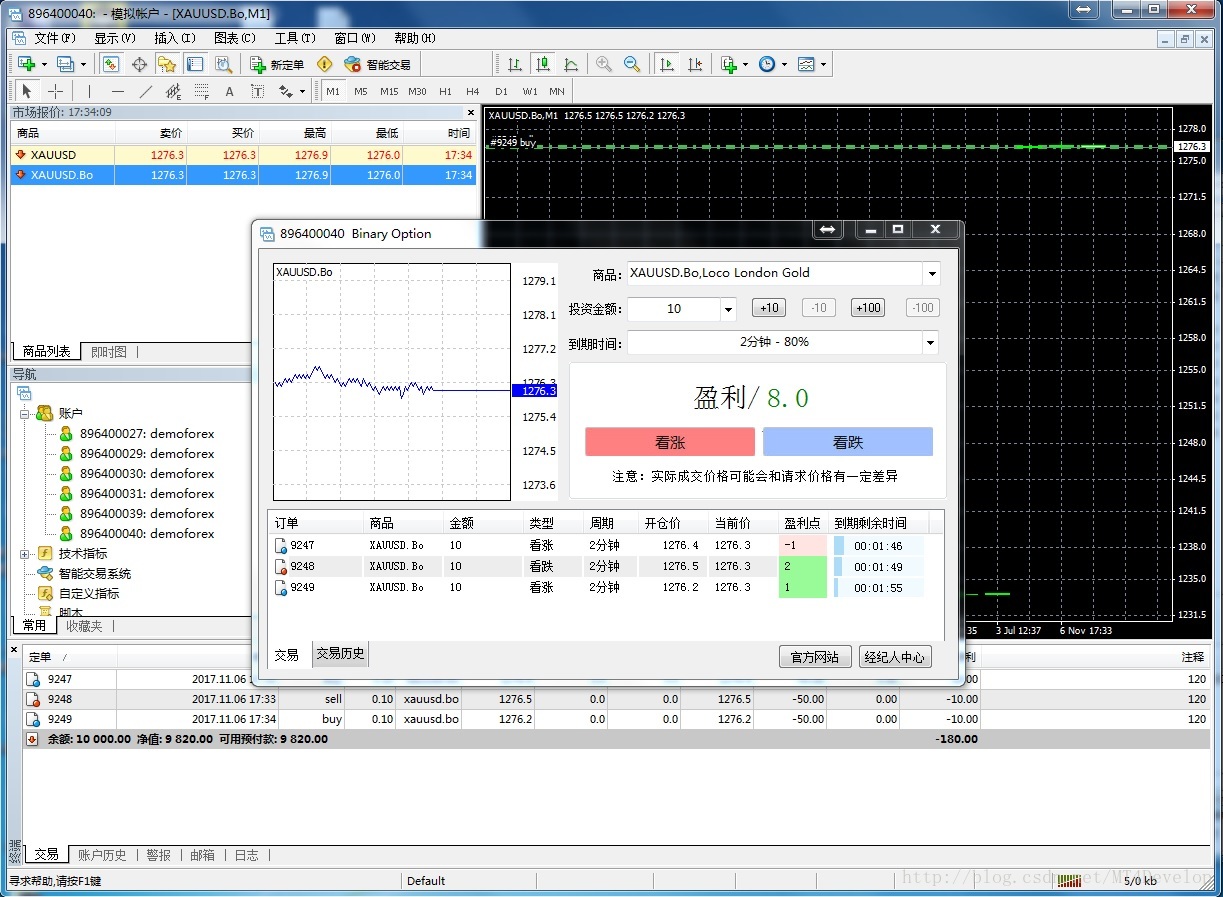1223x897 pixels.
Task: Toggle the D1 timeframe button
Action: pyautogui.click(x=501, y=91)
